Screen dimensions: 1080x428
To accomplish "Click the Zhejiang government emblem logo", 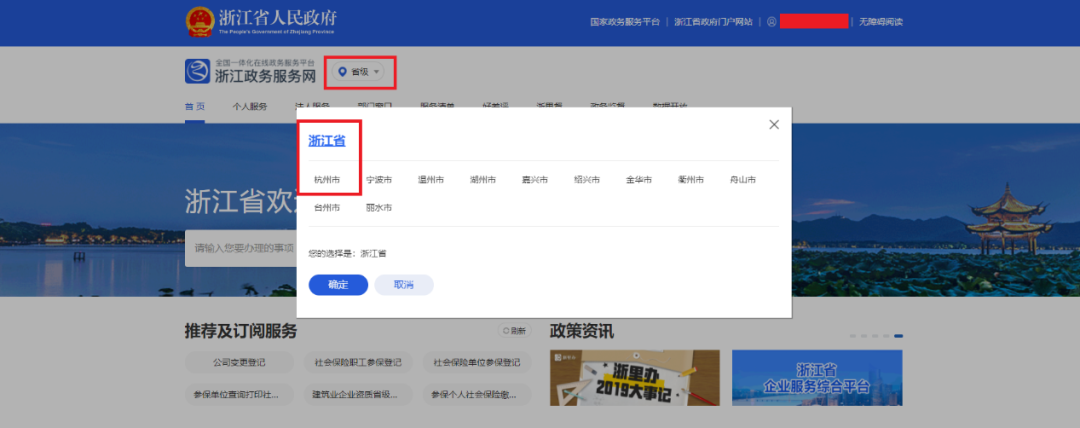I will [x=200, y=22].
